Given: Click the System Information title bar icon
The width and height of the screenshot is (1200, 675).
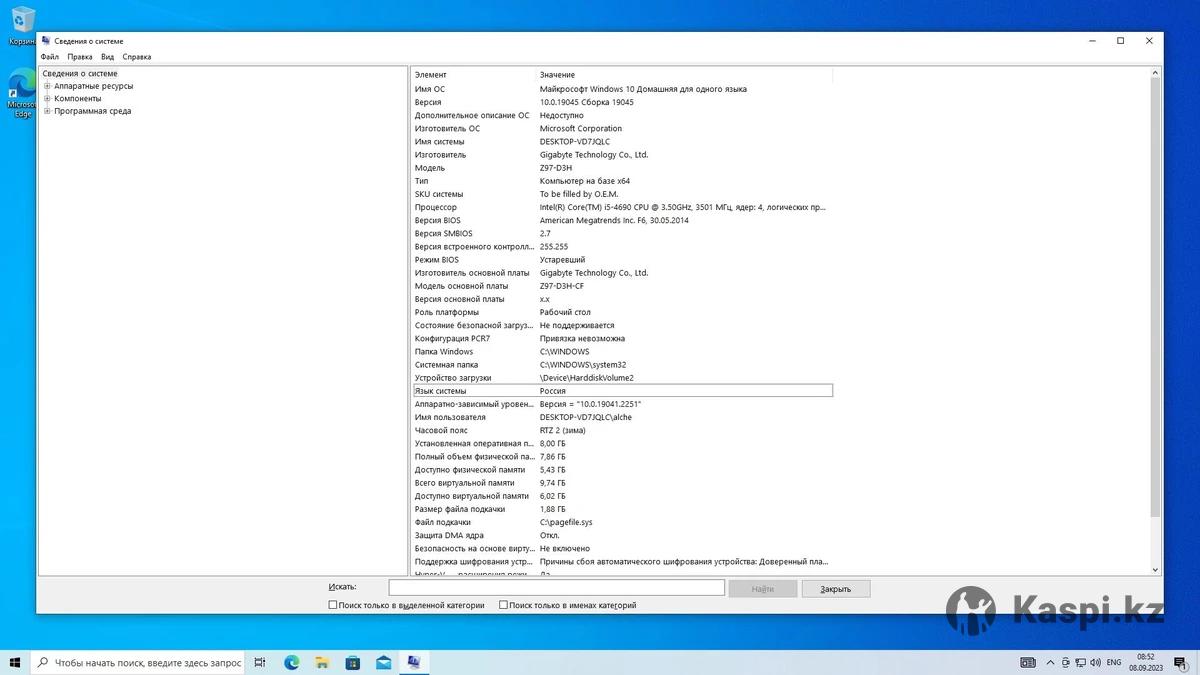Looking at the screenshot, I should tap(46, 41).
